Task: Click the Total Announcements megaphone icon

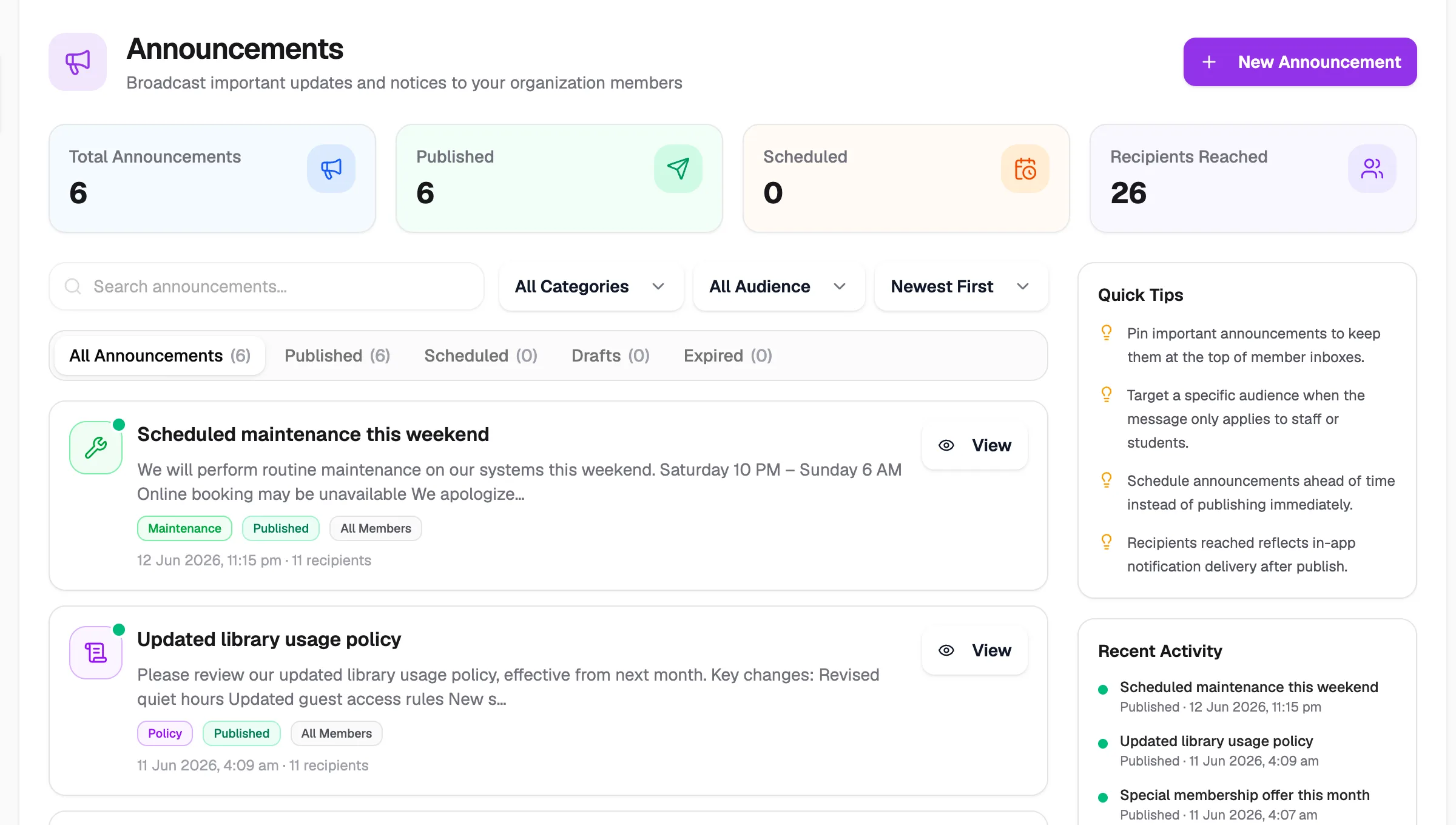Action: click(331, 169)
